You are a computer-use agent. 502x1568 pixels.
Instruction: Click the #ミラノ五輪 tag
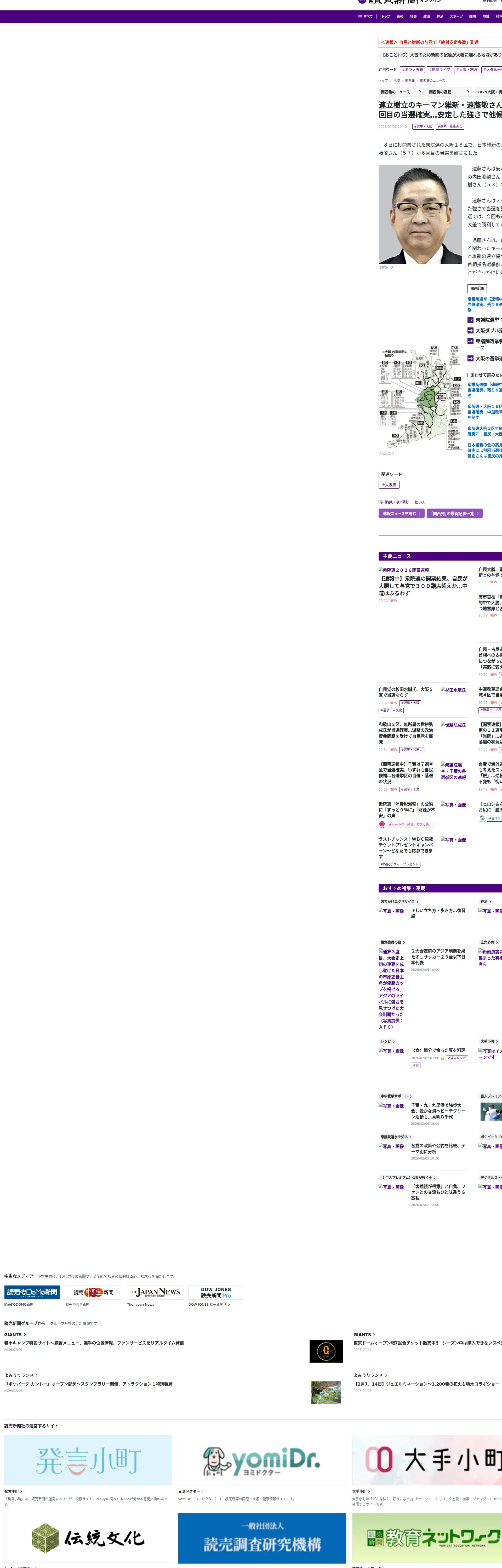click(412, 70)
